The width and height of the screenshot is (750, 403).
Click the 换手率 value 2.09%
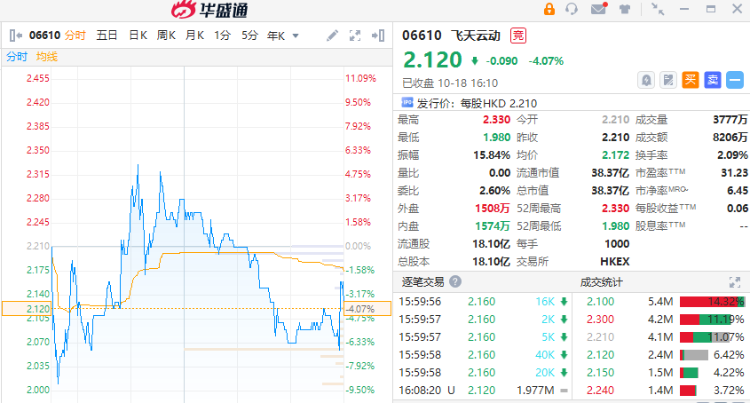click(732, 155)
